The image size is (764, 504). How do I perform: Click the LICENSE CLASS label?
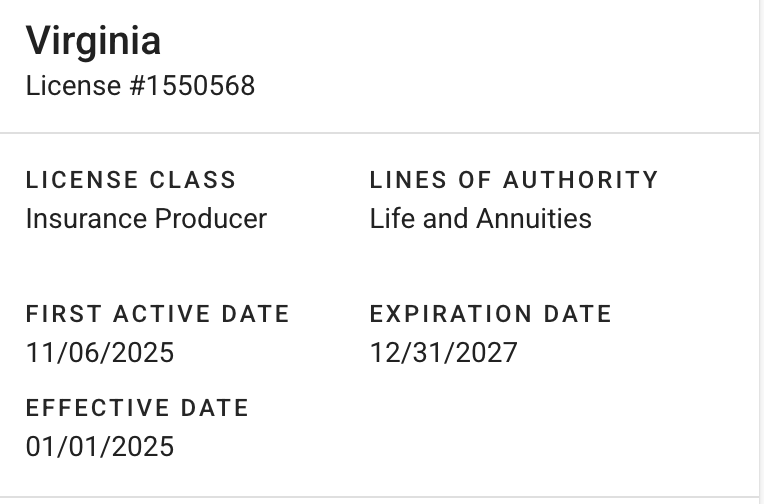tap(131, 180)
